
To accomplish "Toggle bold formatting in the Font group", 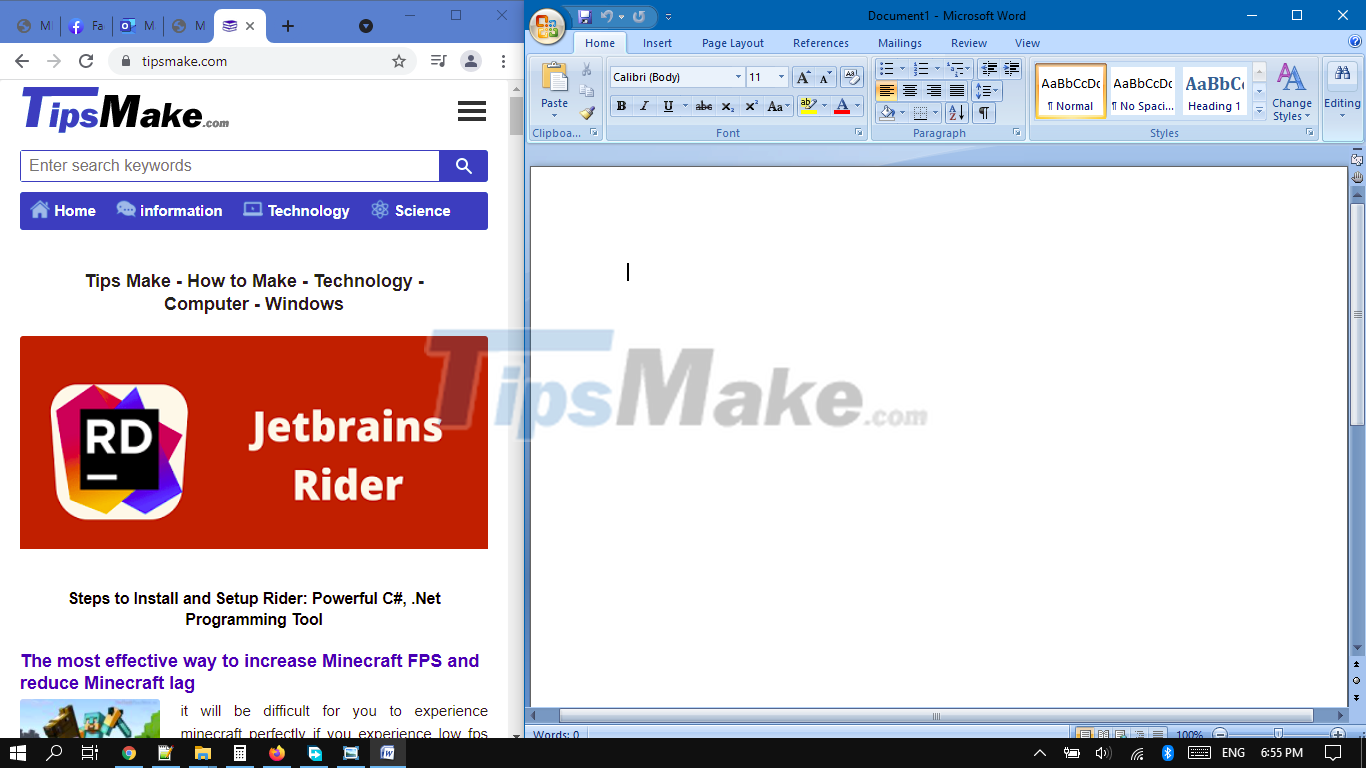I will [621, 105].
